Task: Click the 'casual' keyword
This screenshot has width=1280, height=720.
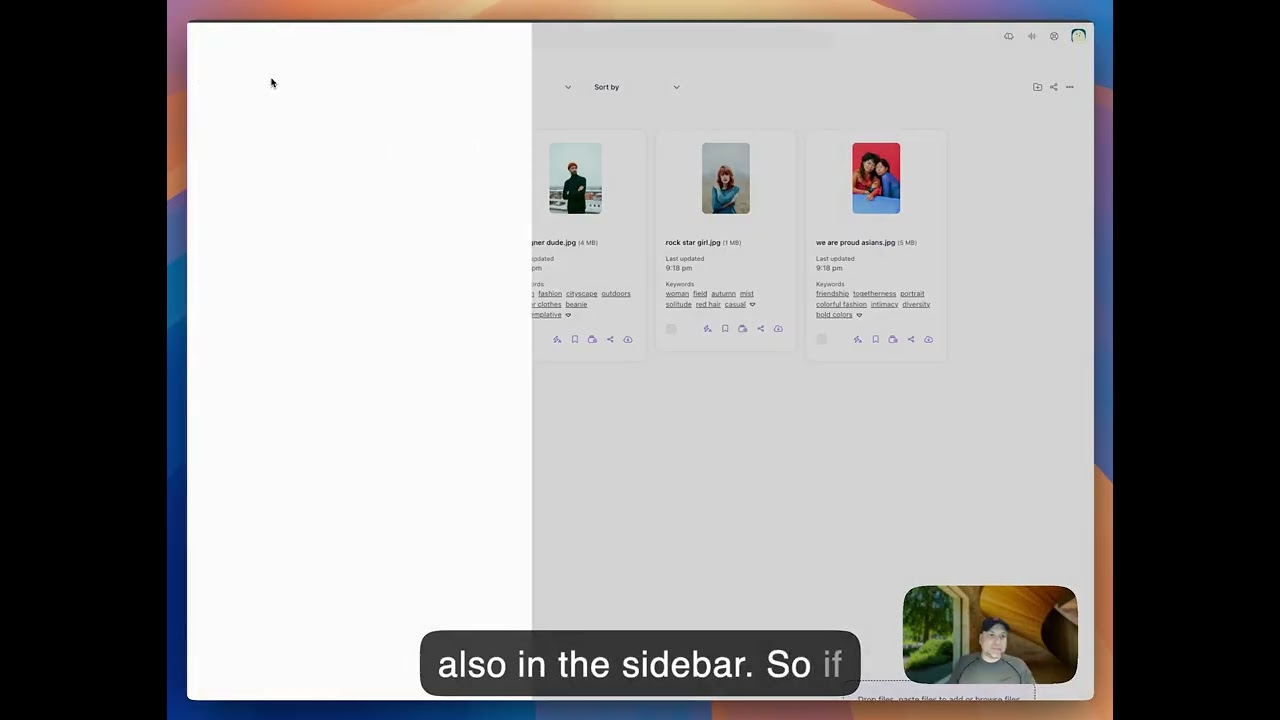Action: (735, 304)
